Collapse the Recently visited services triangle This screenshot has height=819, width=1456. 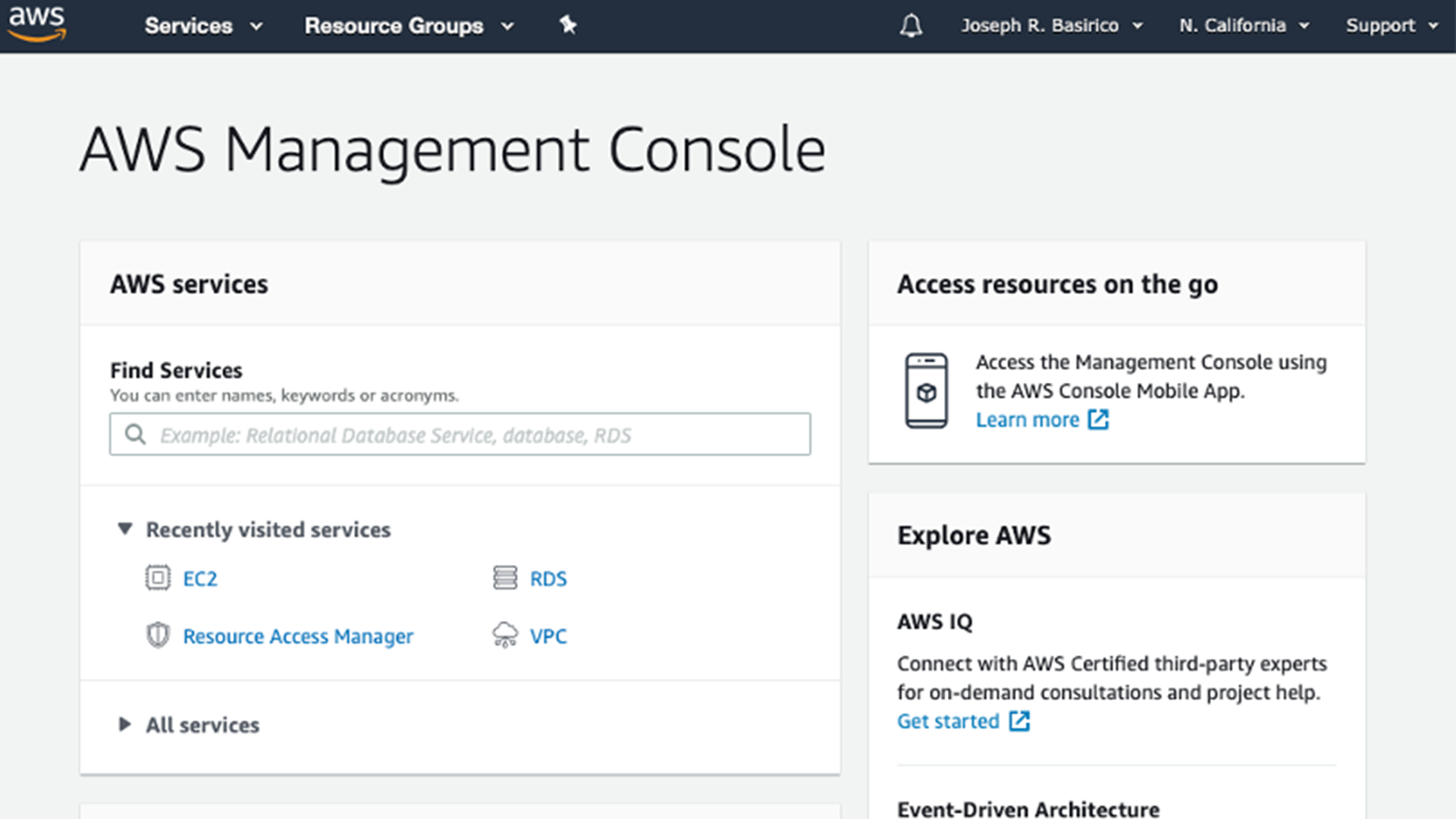[x=125, y=529]
